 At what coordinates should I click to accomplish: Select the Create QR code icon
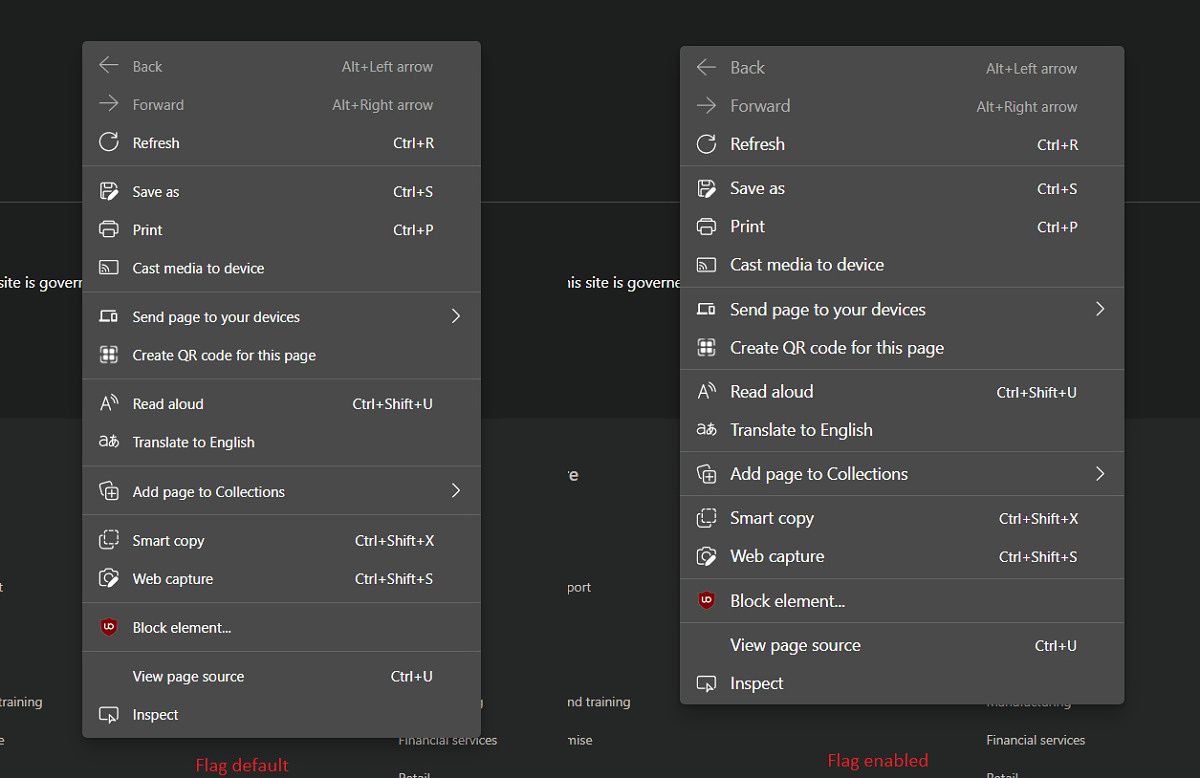click(x=109, y=355)
